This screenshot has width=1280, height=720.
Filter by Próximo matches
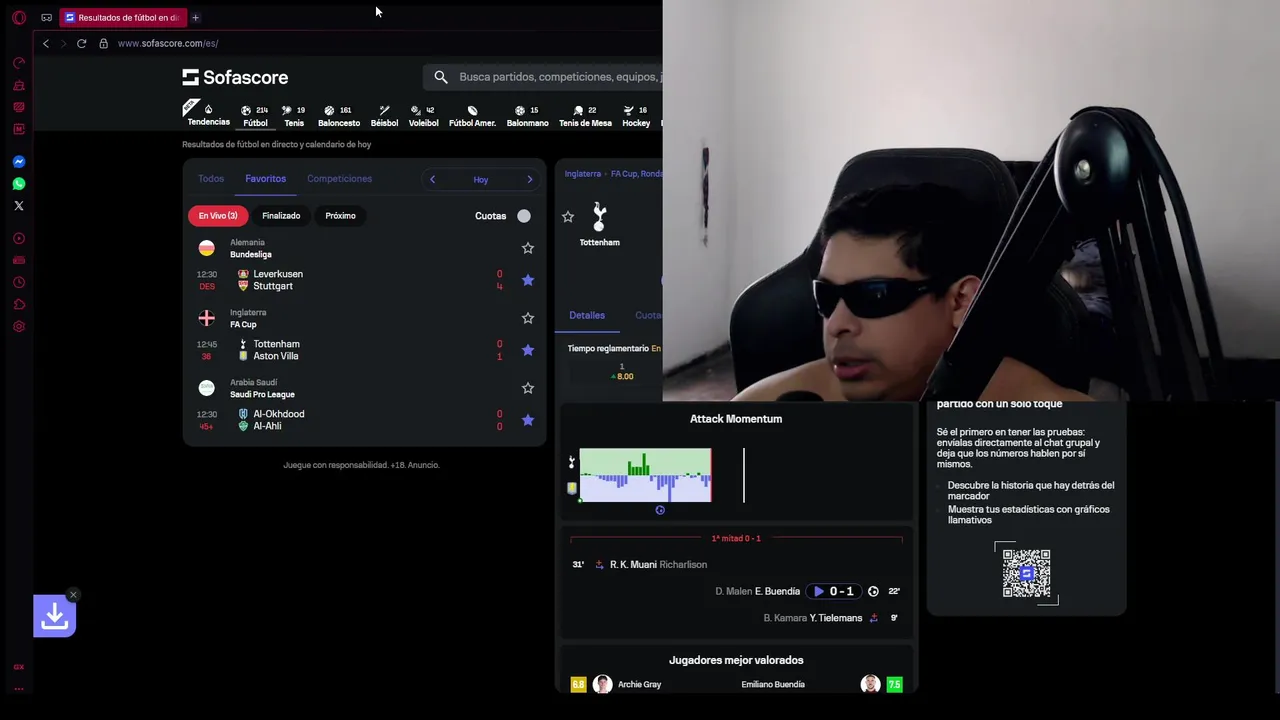pos(340,216)
